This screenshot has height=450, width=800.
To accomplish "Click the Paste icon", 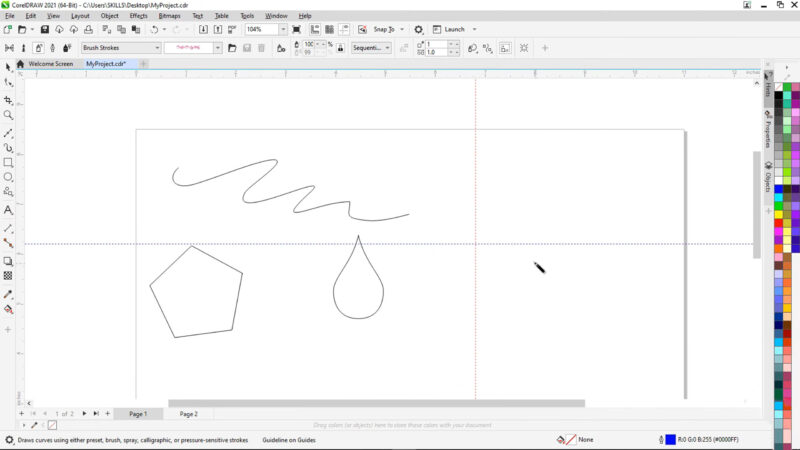I will pyautogui.click(x=136, y=30).
